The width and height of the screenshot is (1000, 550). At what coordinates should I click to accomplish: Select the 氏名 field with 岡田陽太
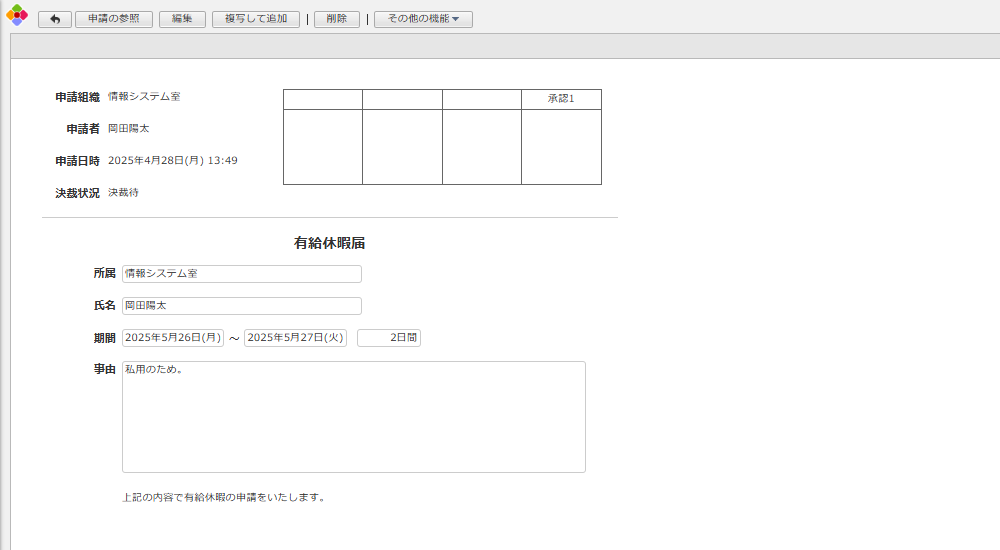pos(241,306)
